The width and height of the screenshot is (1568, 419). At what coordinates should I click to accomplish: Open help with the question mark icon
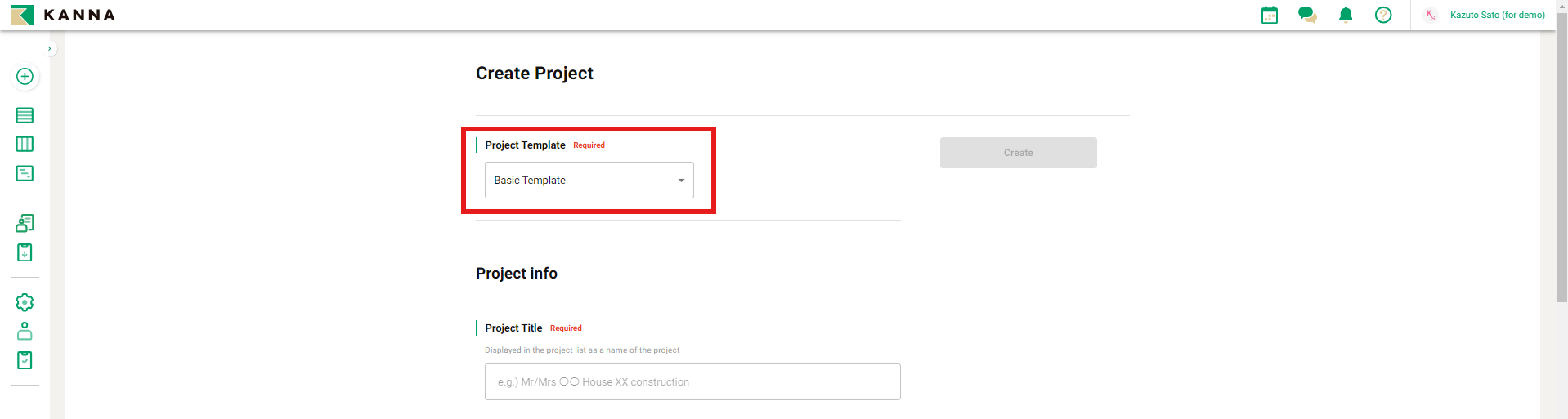click(x=1383, y=15)
